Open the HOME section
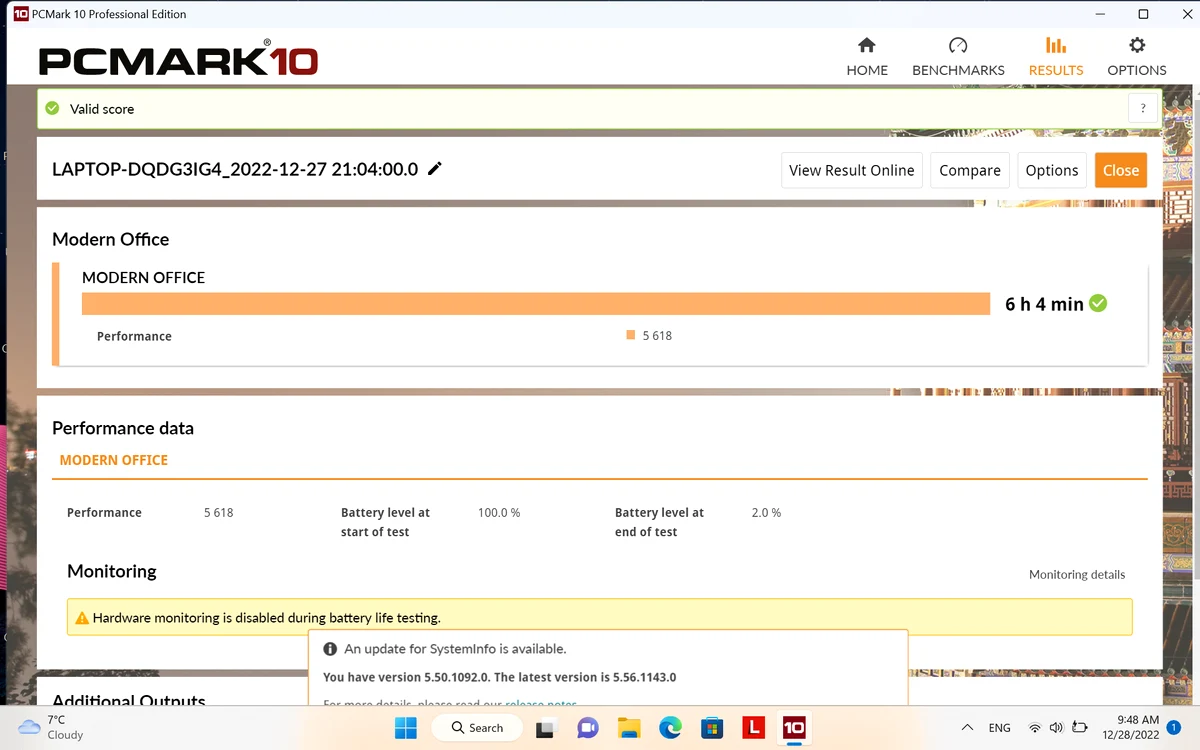The image size is (1200, 750). 867,57
